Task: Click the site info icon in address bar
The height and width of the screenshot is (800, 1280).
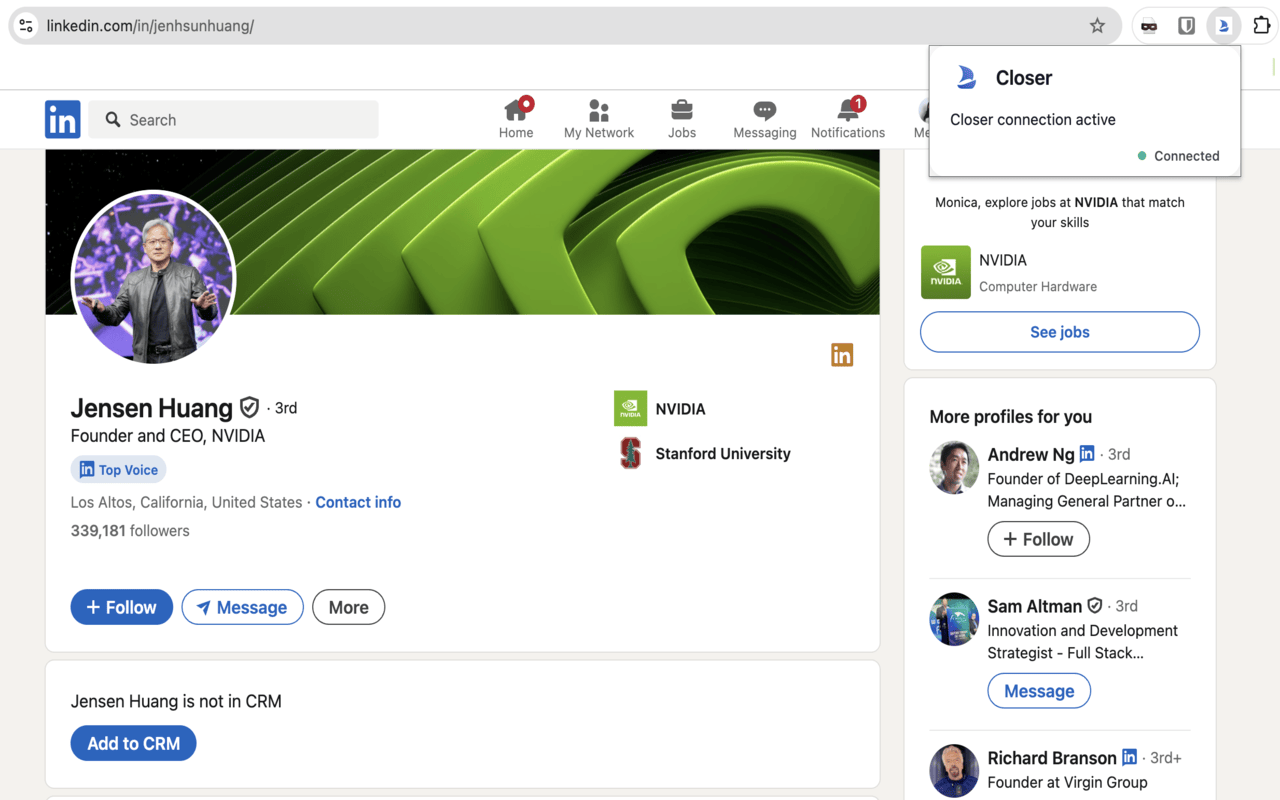Action: pos(27,26)
